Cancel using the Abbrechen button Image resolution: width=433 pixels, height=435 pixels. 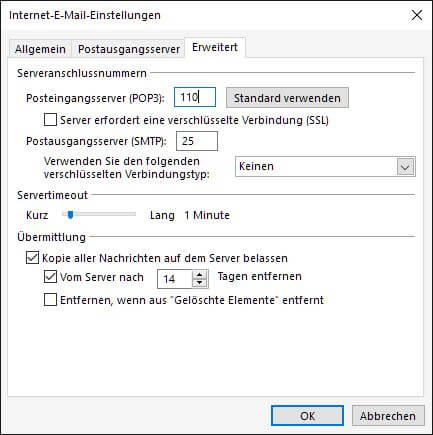388,416
